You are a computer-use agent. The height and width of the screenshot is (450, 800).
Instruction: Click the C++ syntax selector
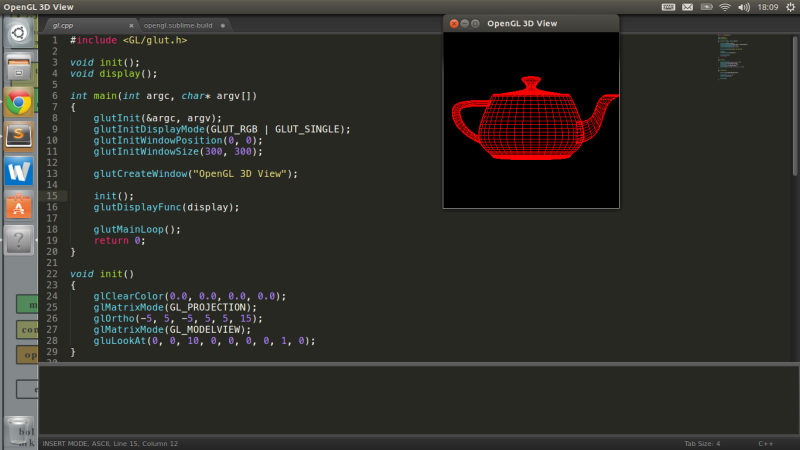[765, 443]
